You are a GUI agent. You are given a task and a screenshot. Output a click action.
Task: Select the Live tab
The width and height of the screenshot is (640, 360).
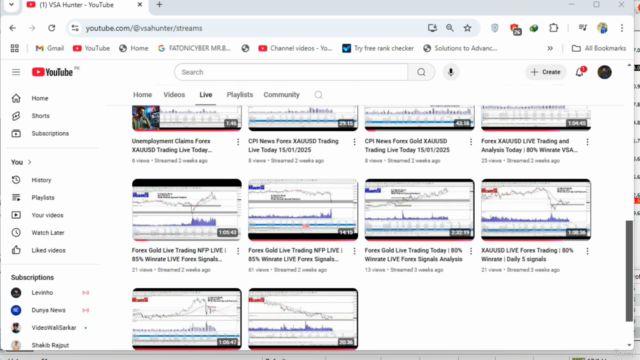point(206,95)
